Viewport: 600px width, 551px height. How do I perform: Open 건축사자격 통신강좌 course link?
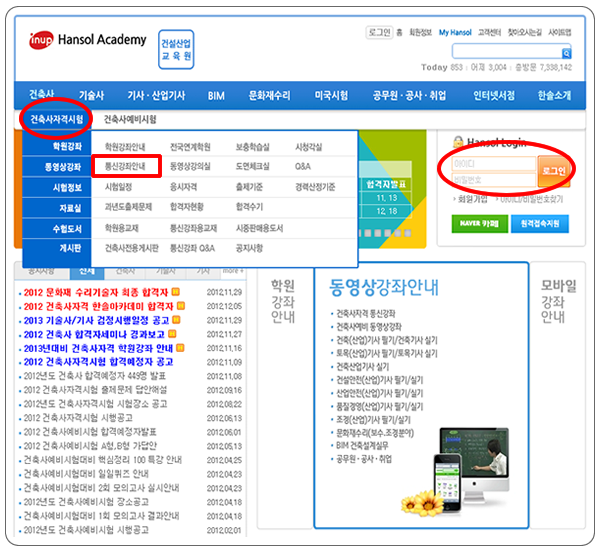point(365,314)
